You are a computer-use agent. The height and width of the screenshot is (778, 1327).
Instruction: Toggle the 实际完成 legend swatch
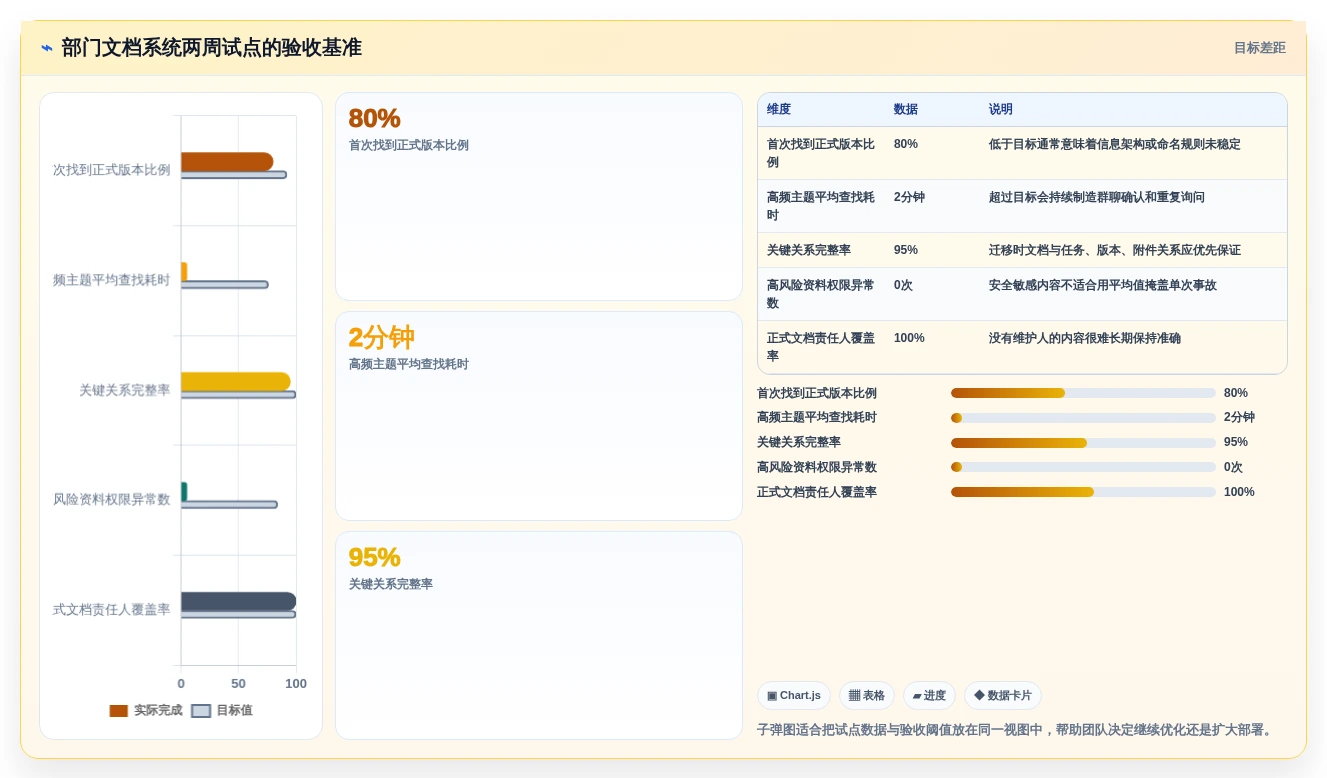119,711
